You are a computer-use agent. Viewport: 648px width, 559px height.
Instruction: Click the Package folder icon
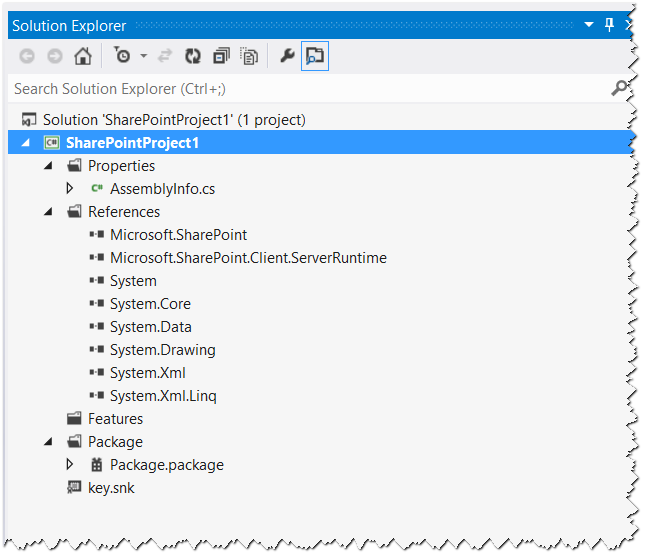pyautogui.click(x=74, y=442)
